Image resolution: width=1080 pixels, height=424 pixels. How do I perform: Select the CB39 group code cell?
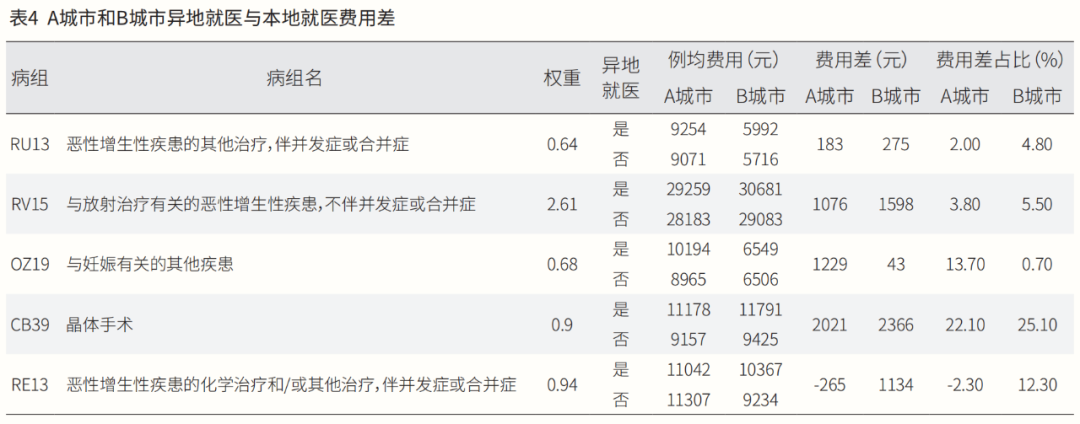30,324
